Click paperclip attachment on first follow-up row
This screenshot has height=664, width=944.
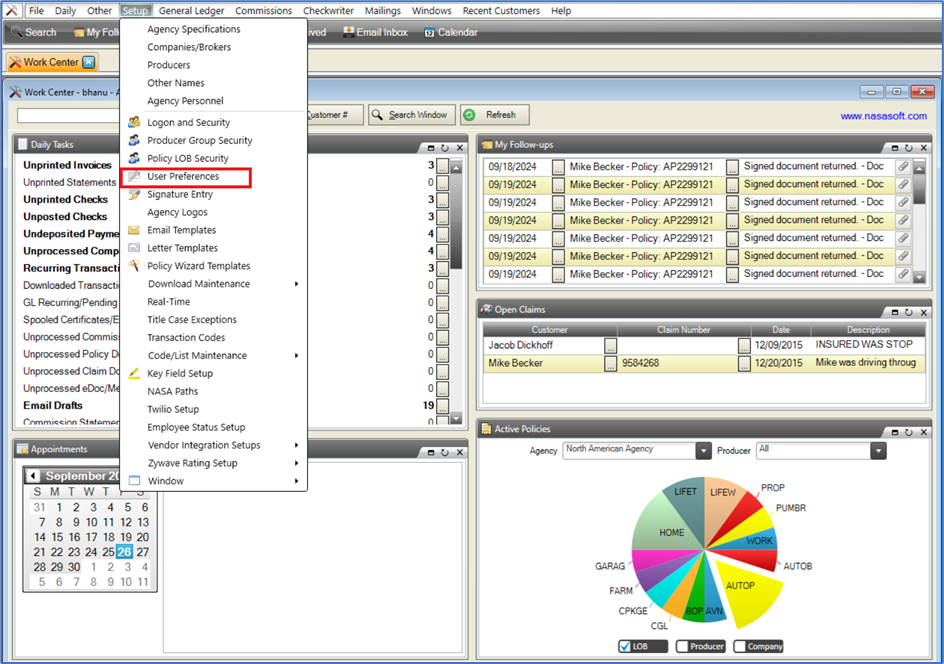[x=903, y=166]
